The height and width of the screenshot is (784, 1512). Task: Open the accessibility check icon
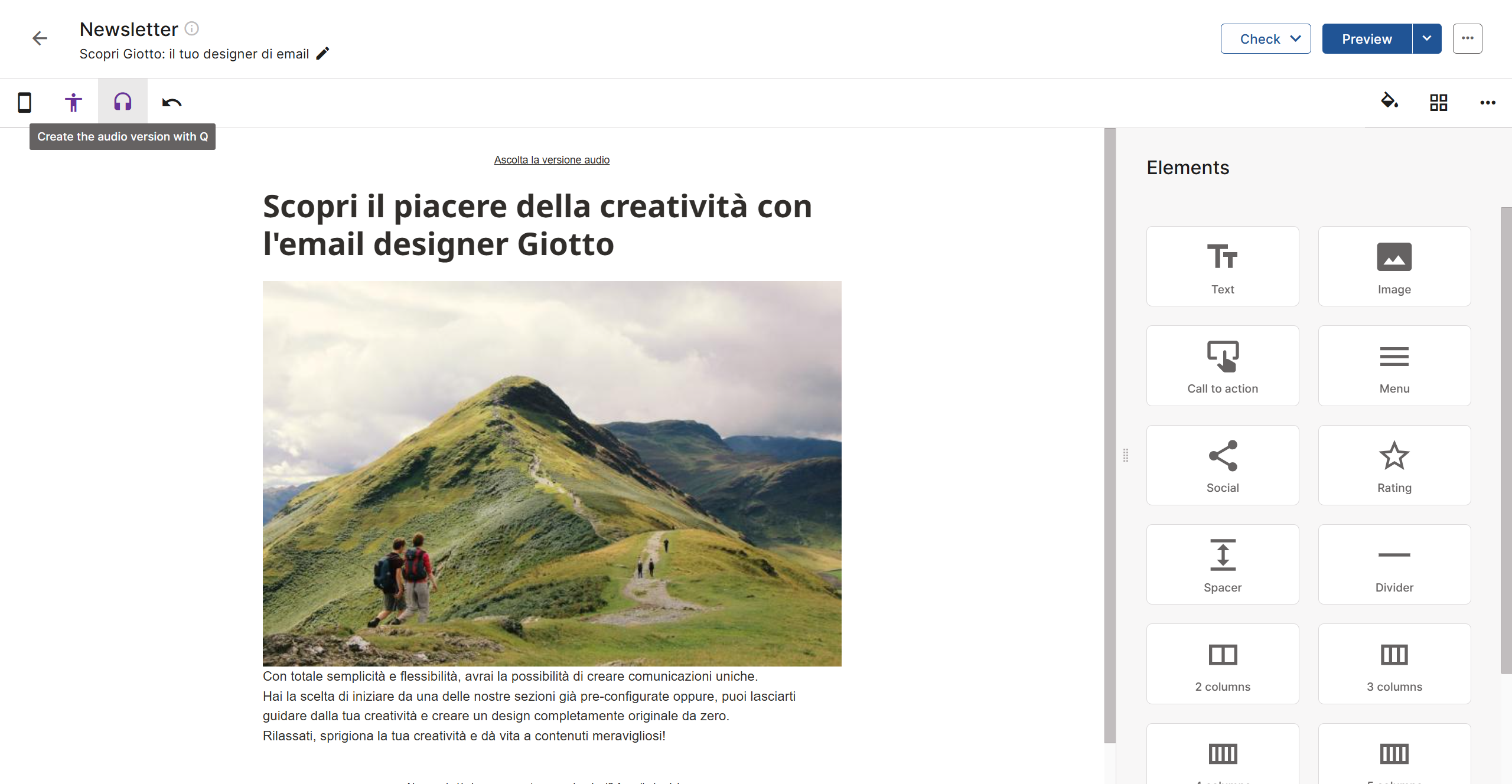pyautogui.click(x=73, y=103)
